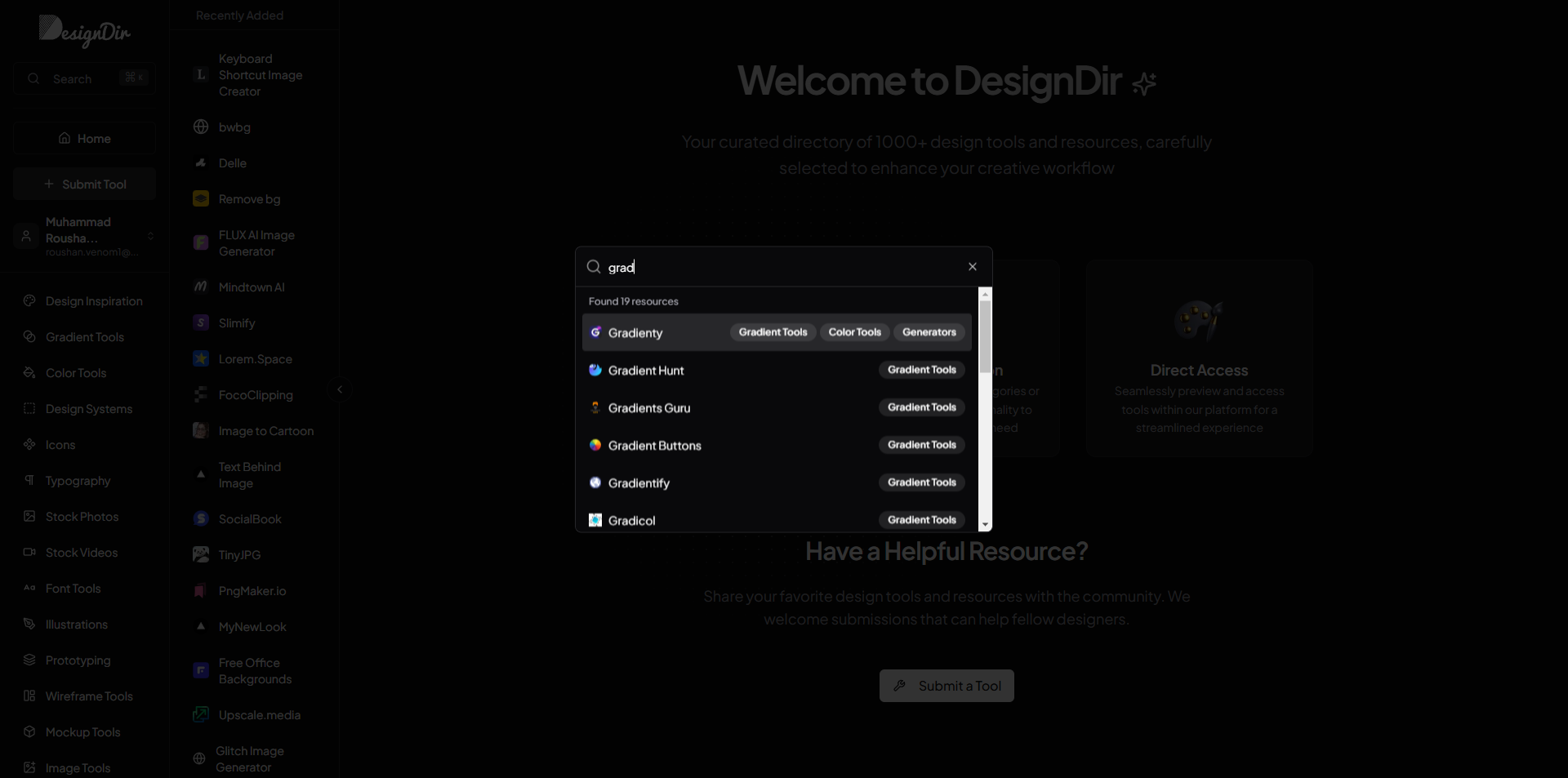Click Submit a Tool button
Image resolution: width=1568 pixels, height=778 pixels.
[947, 686]
